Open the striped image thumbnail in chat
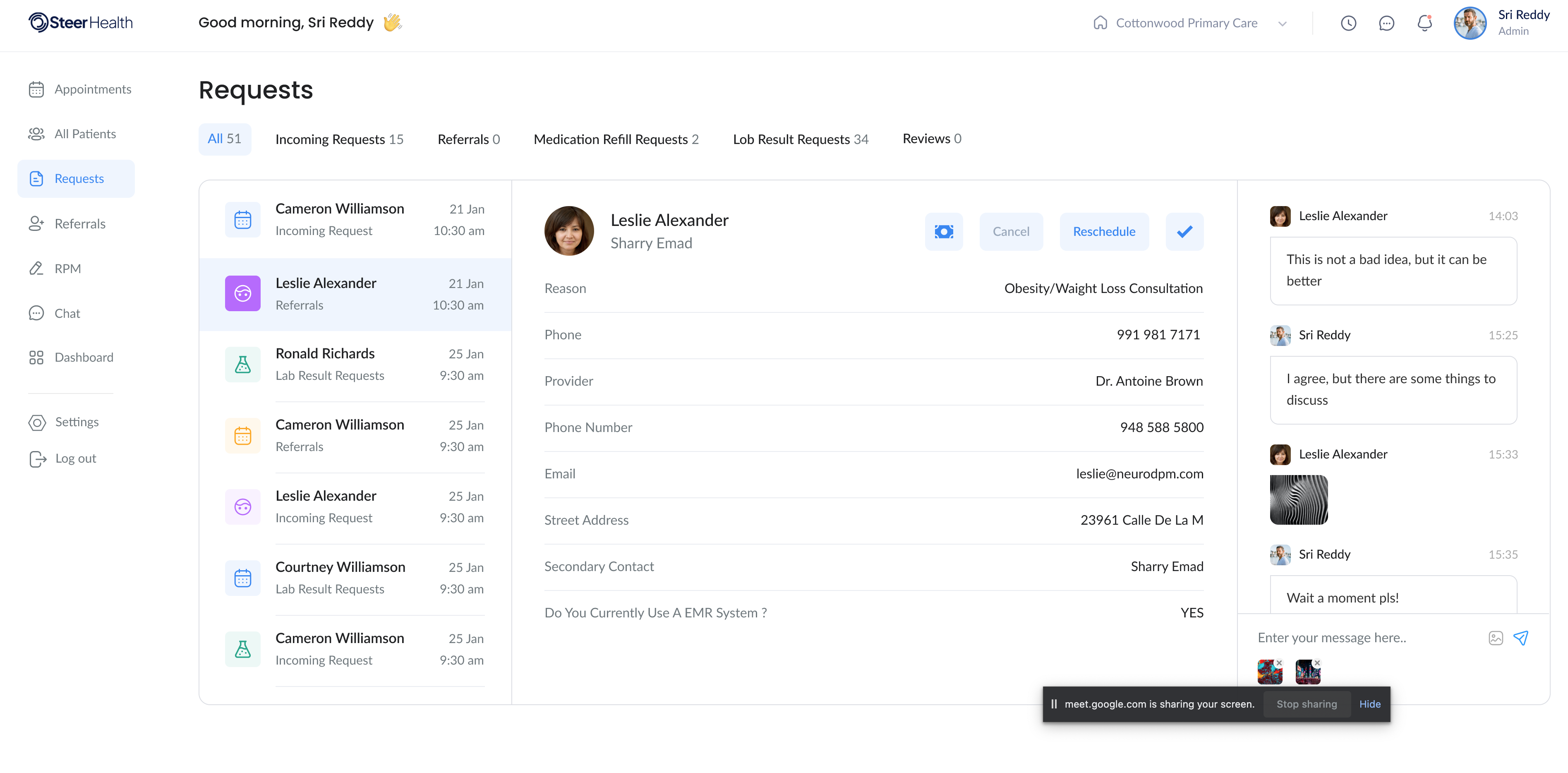 pyautogui.click(x=1298, y=499)
